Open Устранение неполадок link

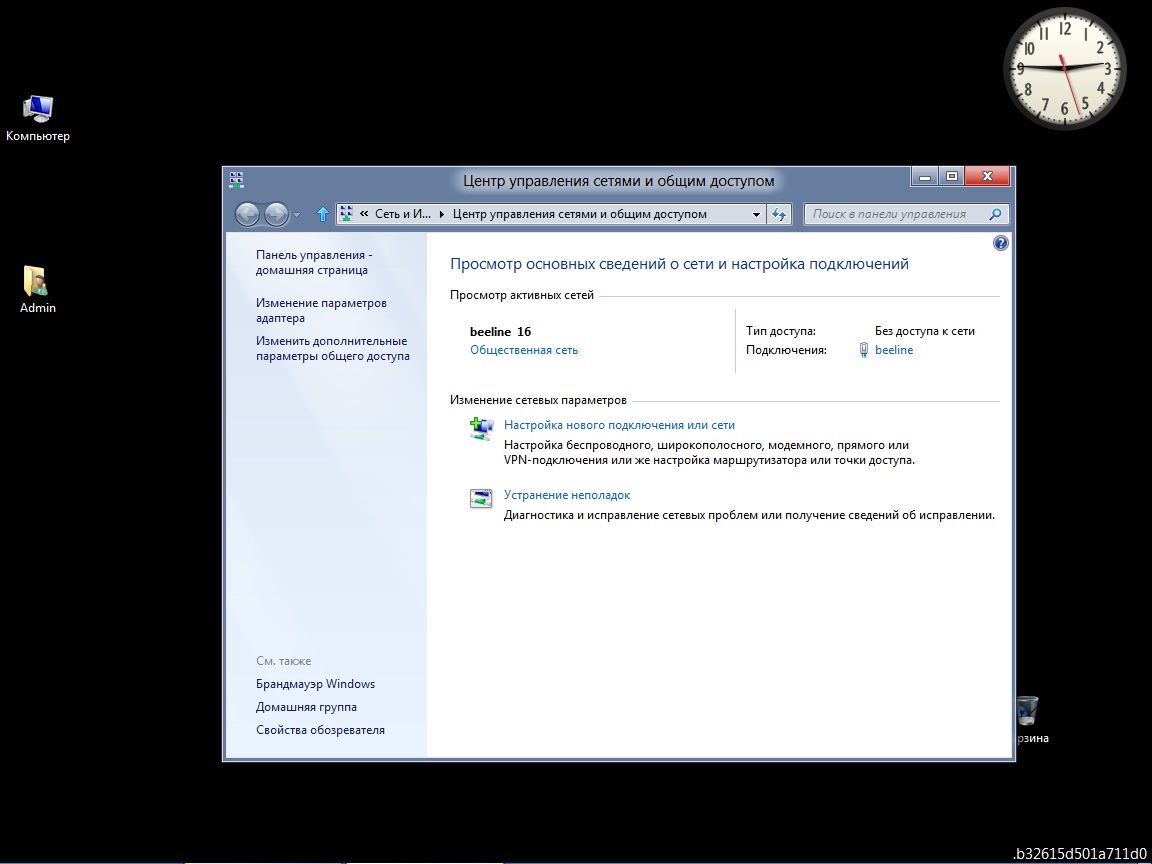(x=567, y=495)
